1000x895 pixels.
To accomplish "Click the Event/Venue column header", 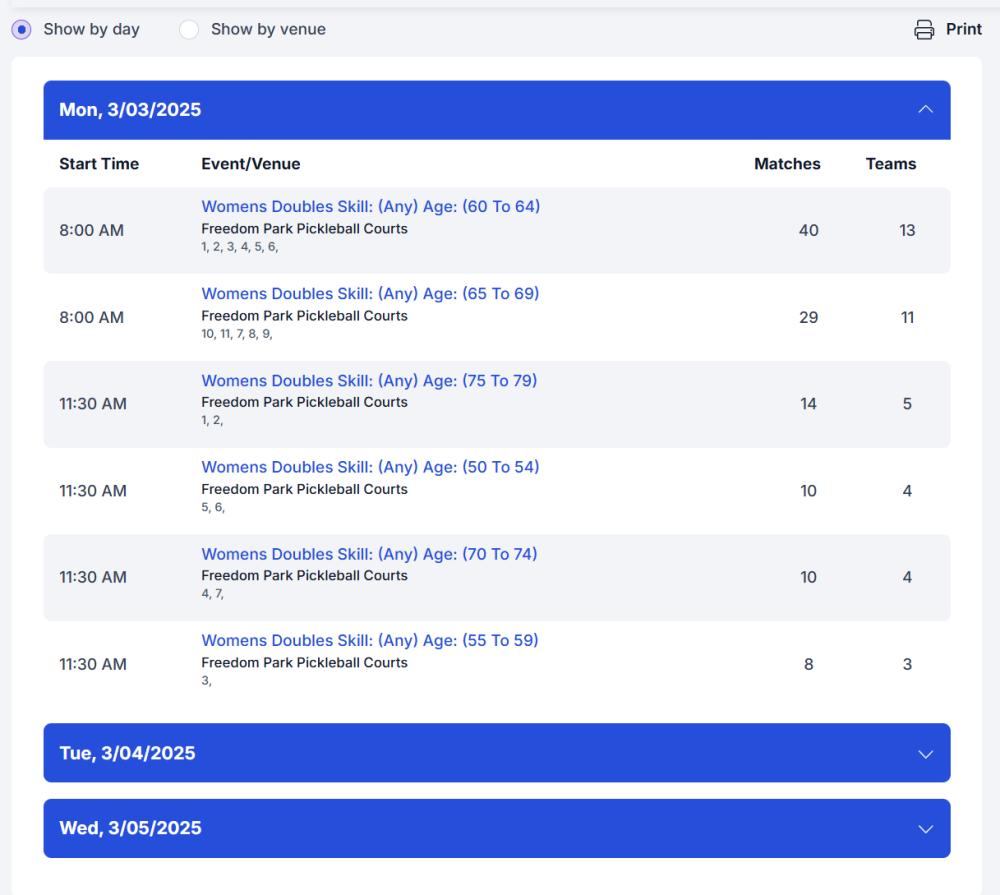I will pyautogui.click(x=251, y=164).
